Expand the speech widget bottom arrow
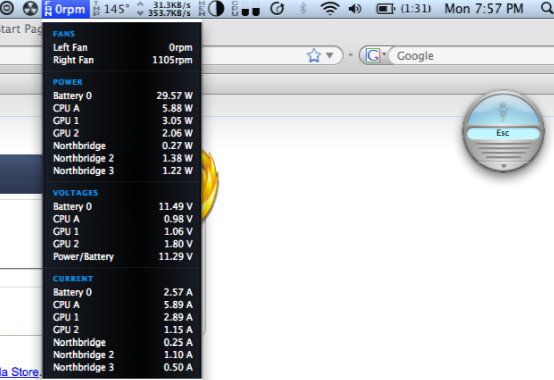 tap(504, 166)
